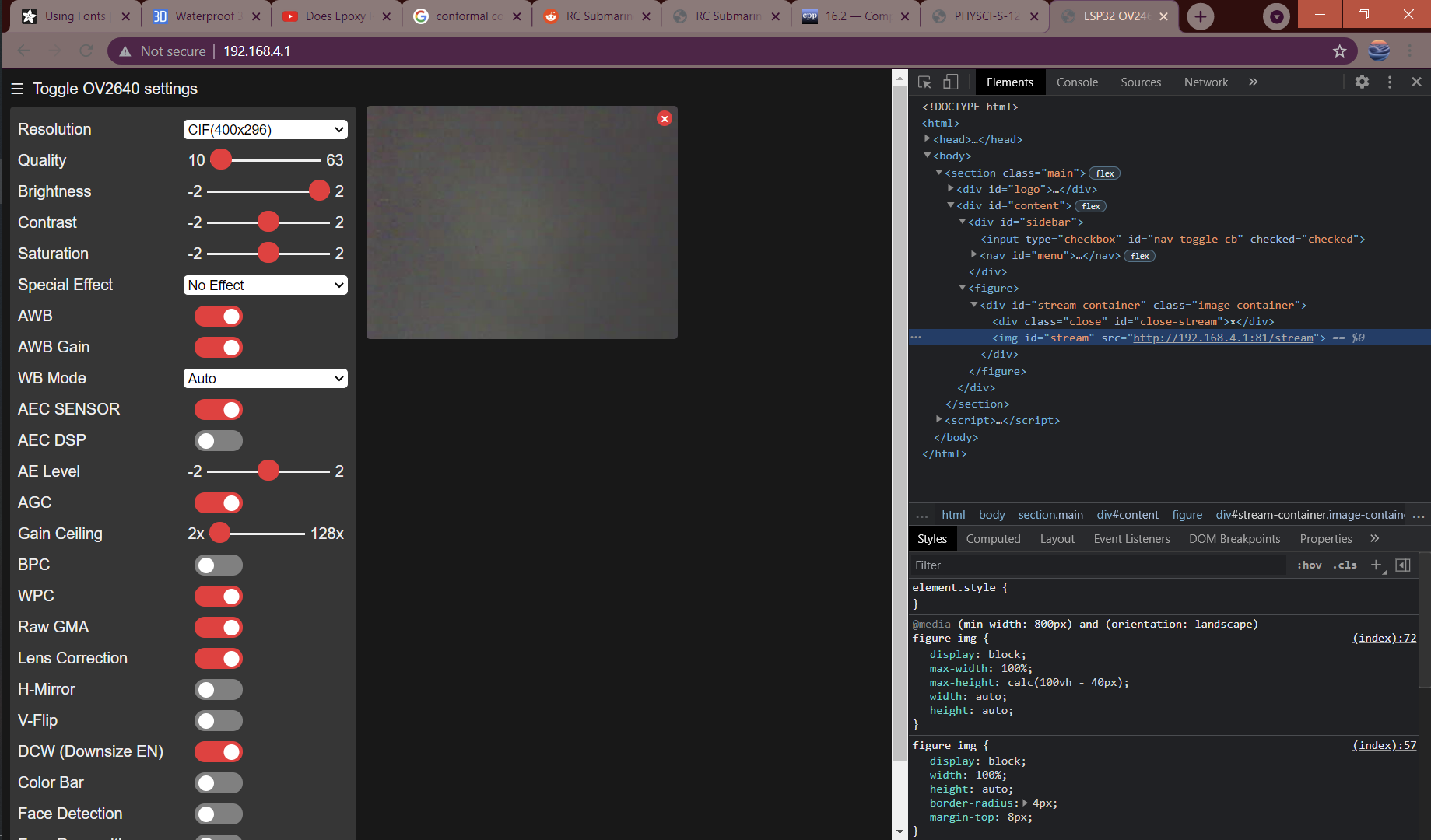Image resolution: width=1431 pixels, height=840 pixels.
Task: Click the hamburger menu icon beside Toggle OV2640 settings
Action: coord(17,89)
